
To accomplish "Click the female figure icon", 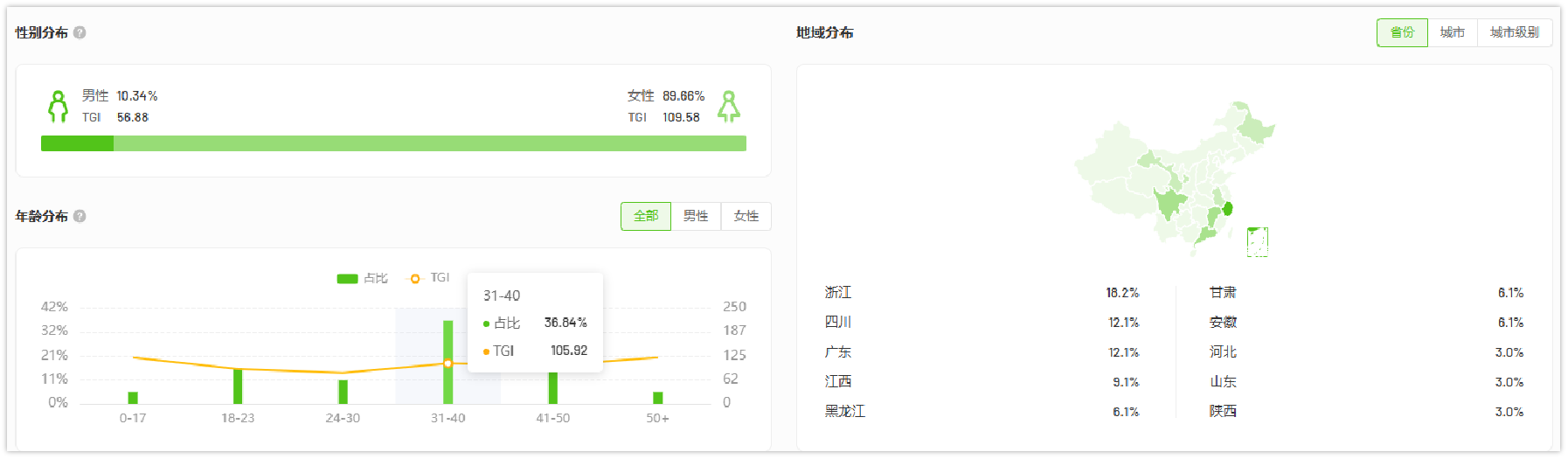I will coord(728,106).
